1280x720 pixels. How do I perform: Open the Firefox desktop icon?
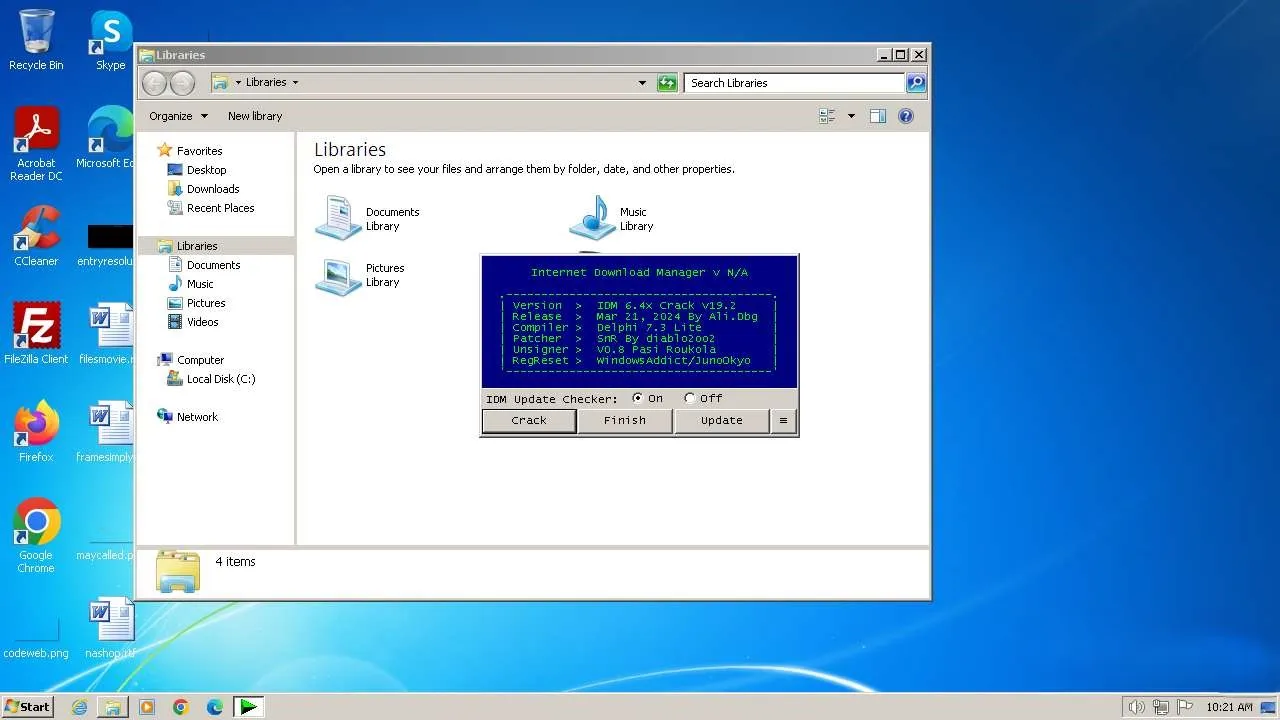point(36,432)
